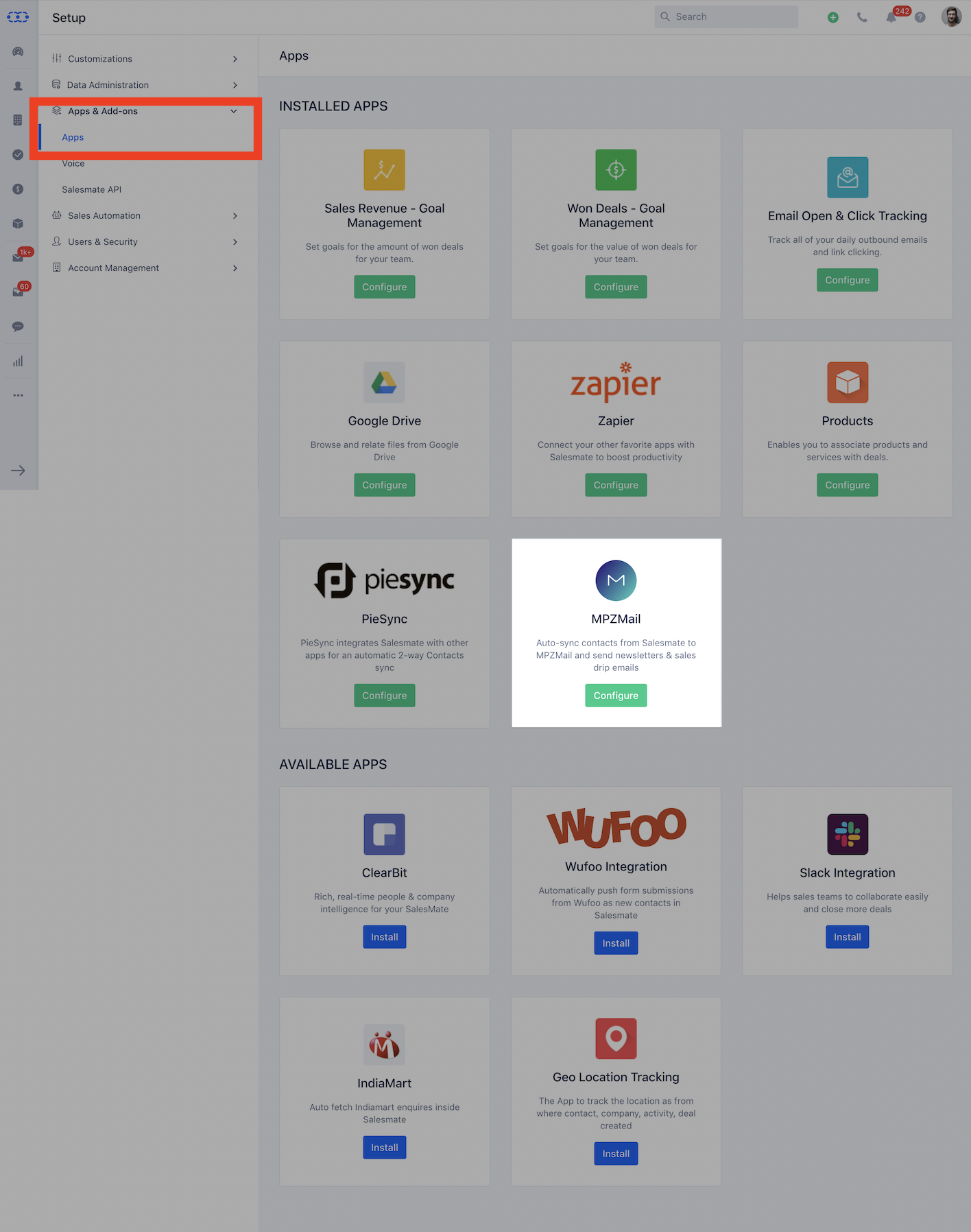Open the chat bubble icon in sidebar
This screenshot has height=1232, width=971.
pyautogui.click(x=18, y=327)
